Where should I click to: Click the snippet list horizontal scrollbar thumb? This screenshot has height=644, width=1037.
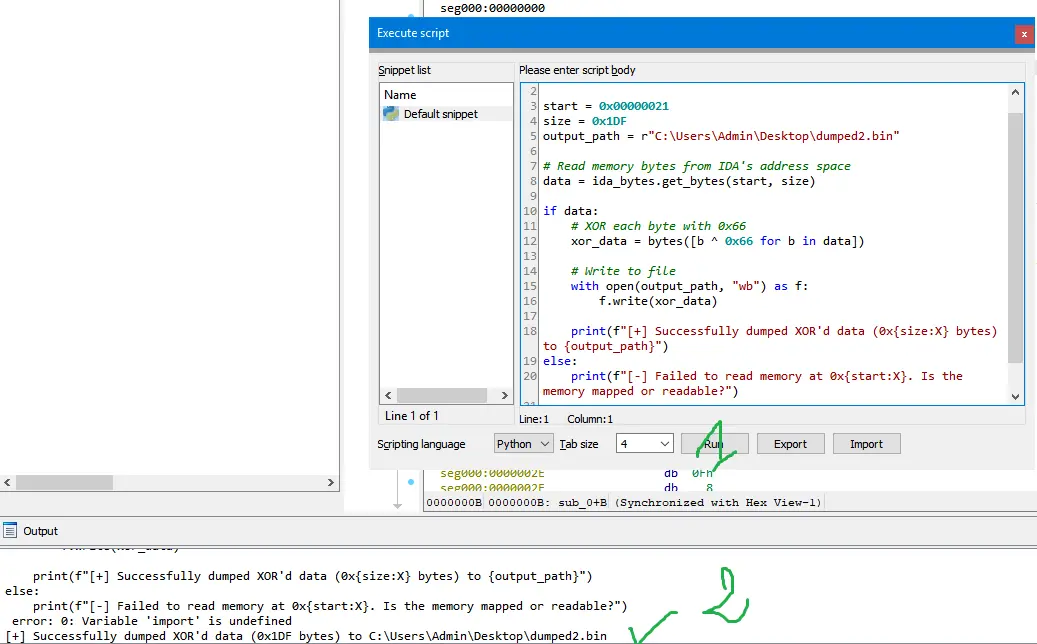pos(442,395)
